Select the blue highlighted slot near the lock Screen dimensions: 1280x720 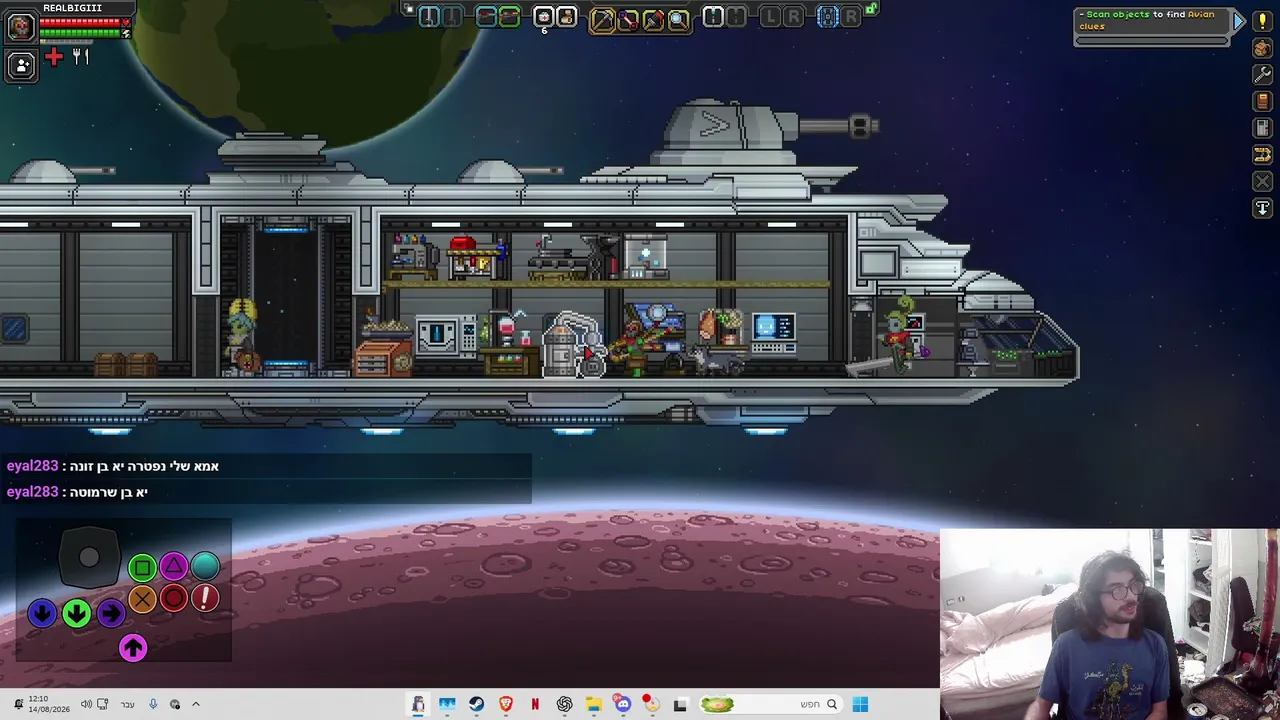coord(828,16)
